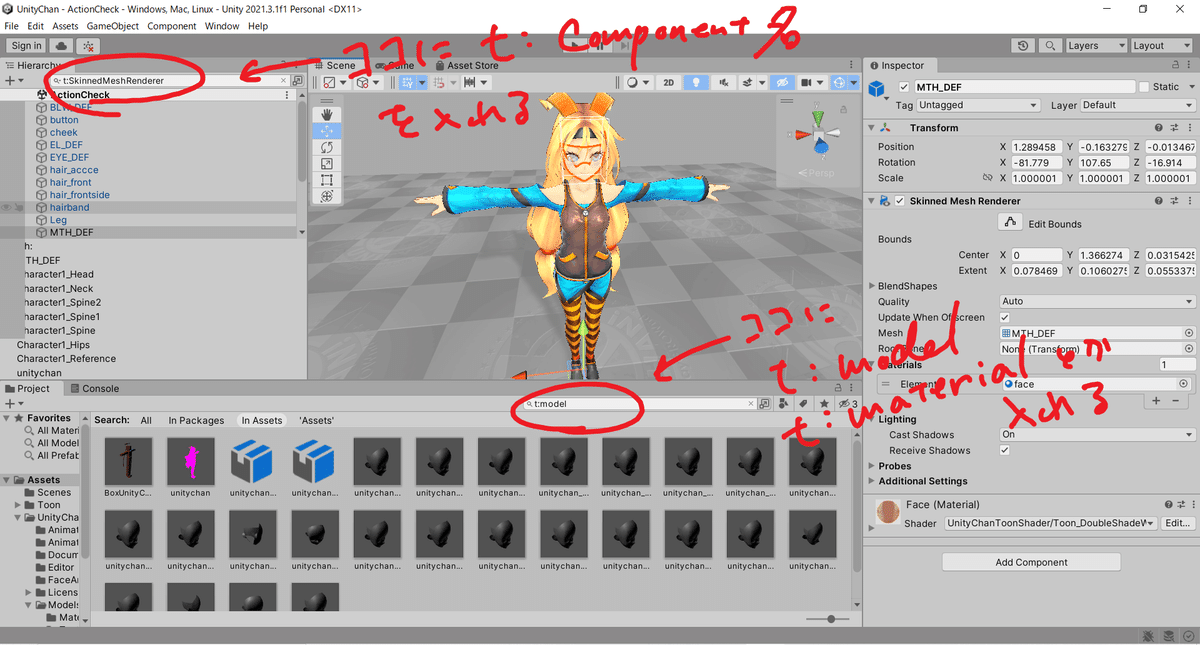Toggle scene visibility hidden-eye icon

pos(783,82)
